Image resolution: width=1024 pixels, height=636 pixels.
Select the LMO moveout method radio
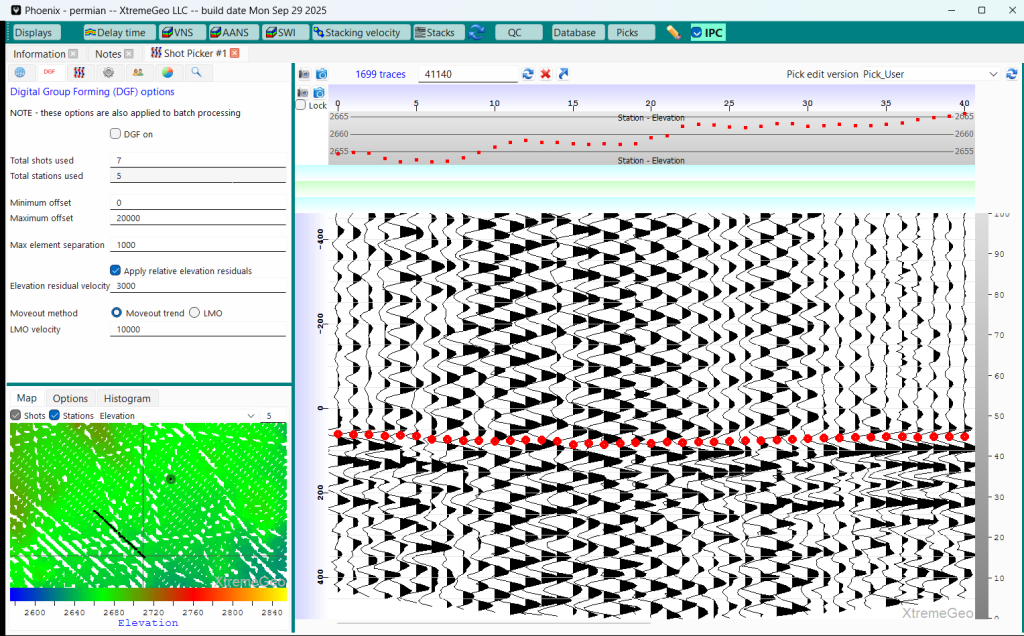click(x=195, y=313)
